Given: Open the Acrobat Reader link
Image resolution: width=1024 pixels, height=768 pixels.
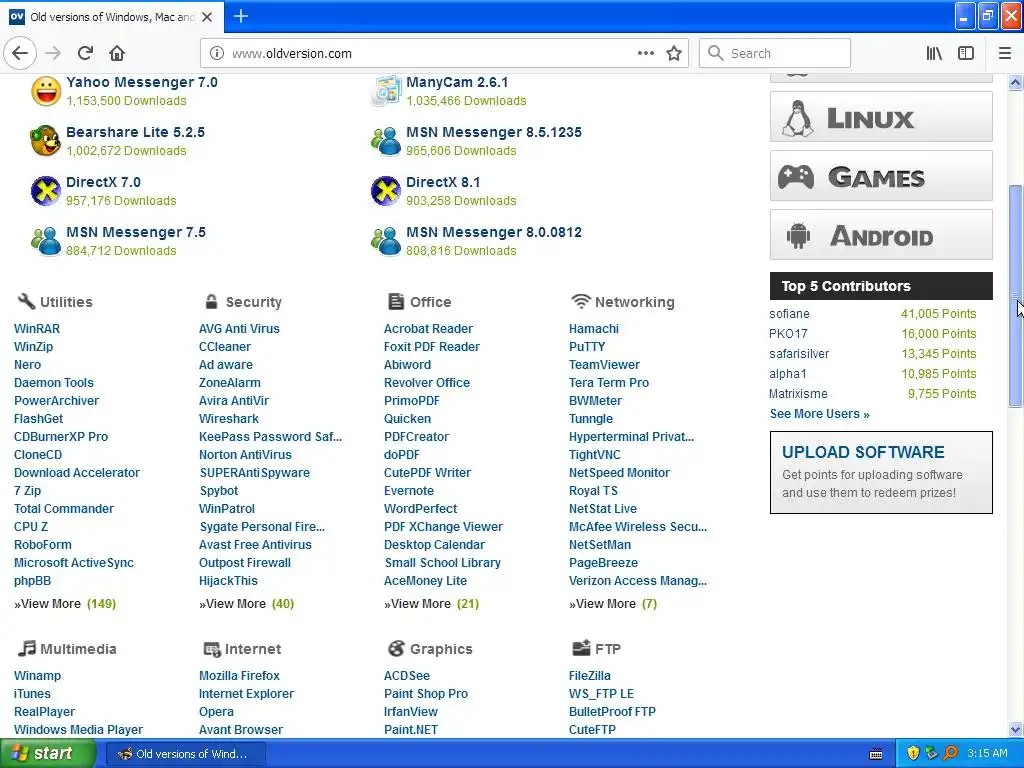Looking at the screenshot, I should pyautogui.click(x=428, y=328).
